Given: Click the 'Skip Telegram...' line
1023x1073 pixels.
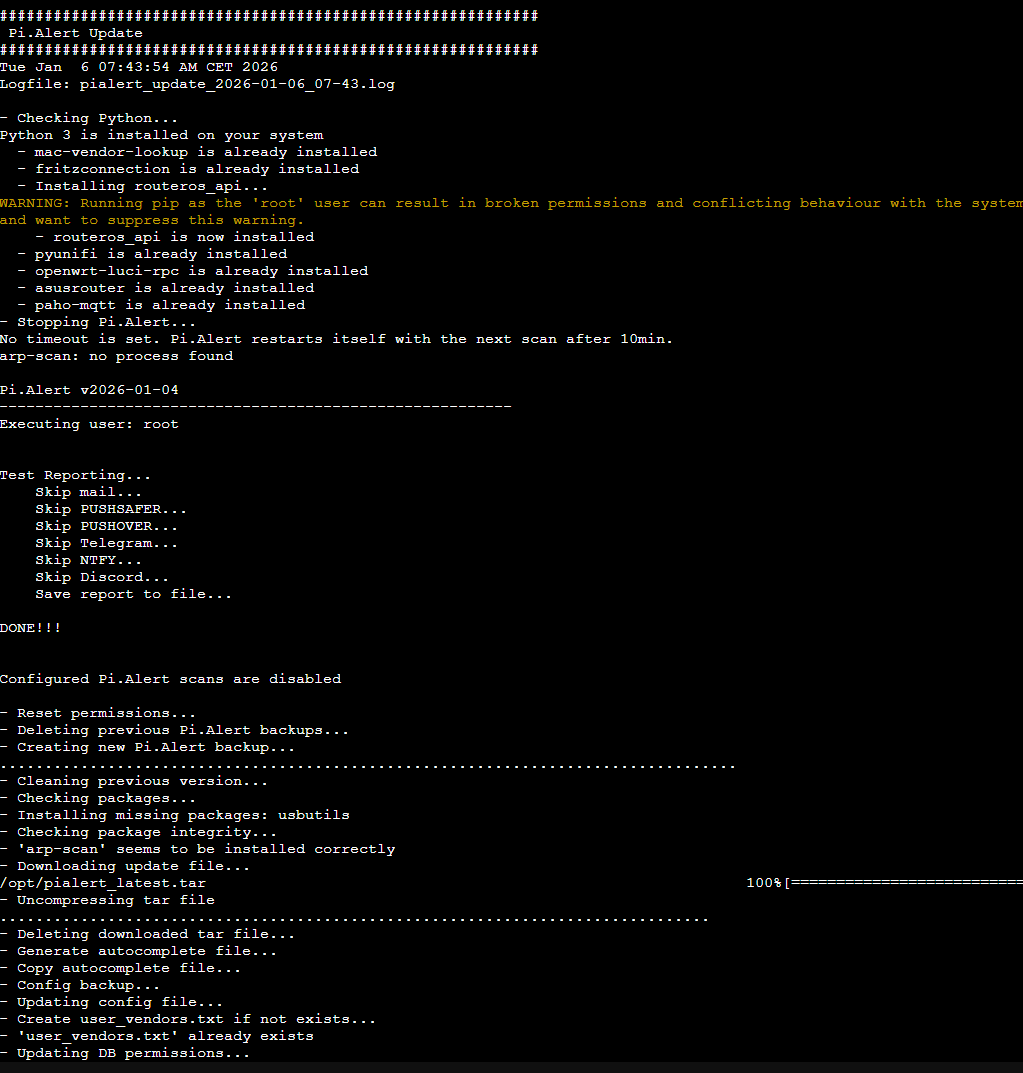Looking at the screenshot, I should tap(106, 543).
